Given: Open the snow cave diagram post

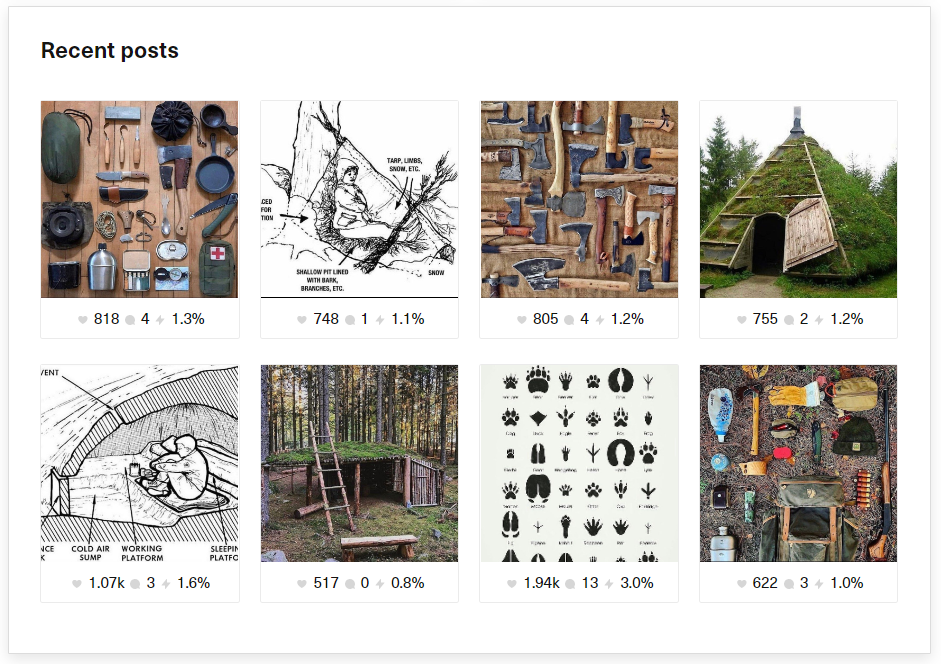Looking at the screenshot, I should pyautogui.click(x=139, y=463).
